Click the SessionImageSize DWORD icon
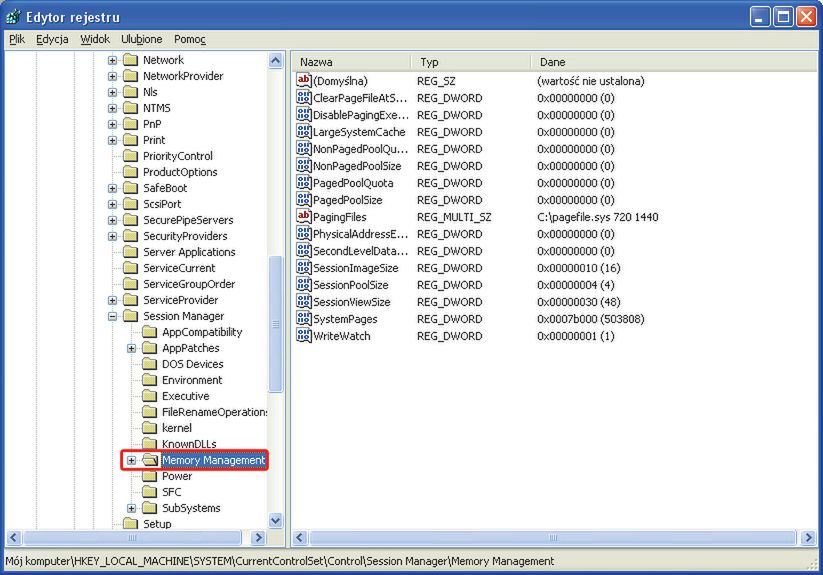 tap(304, 268)
